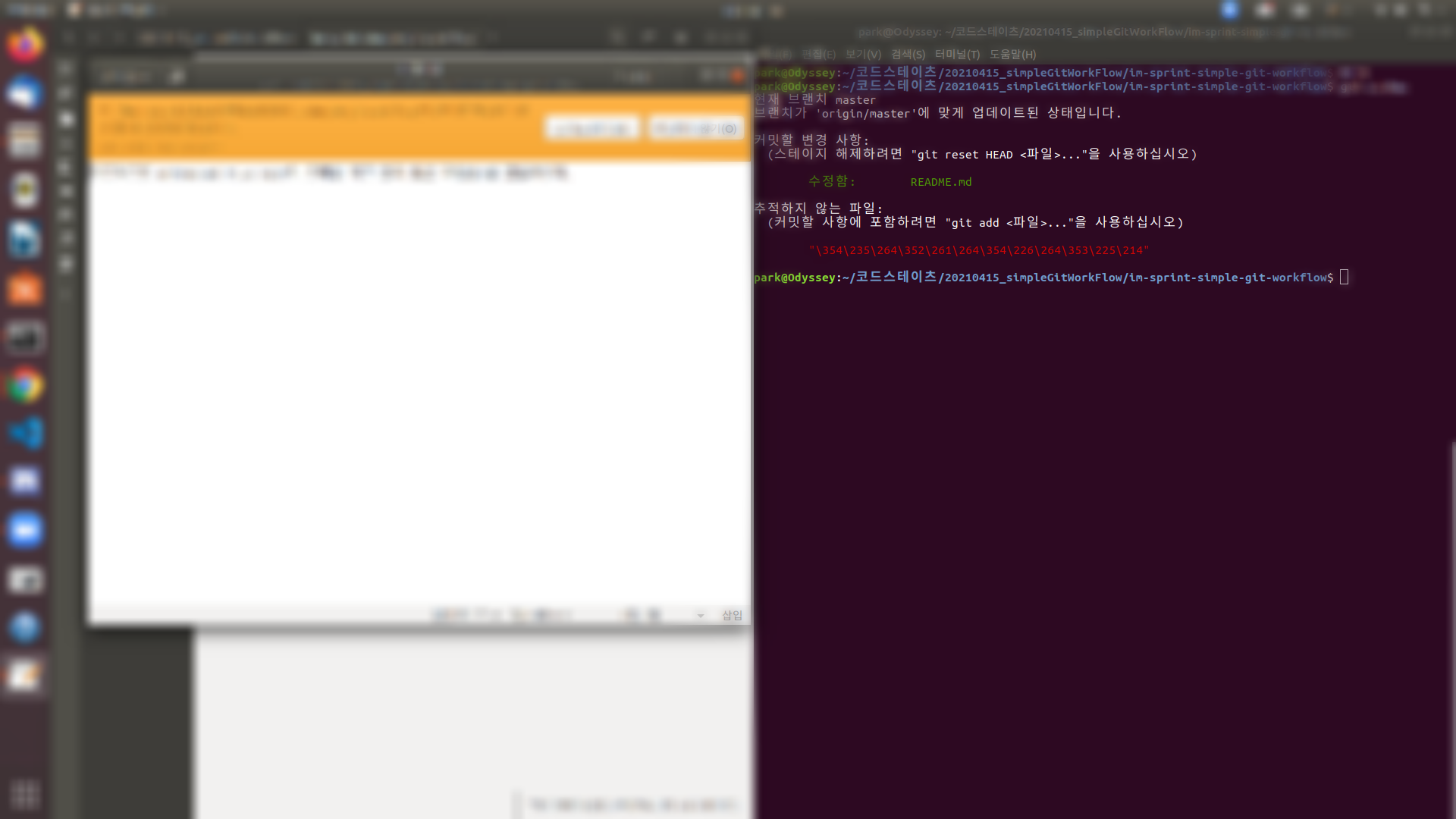Click the white text editor document area

417,379
